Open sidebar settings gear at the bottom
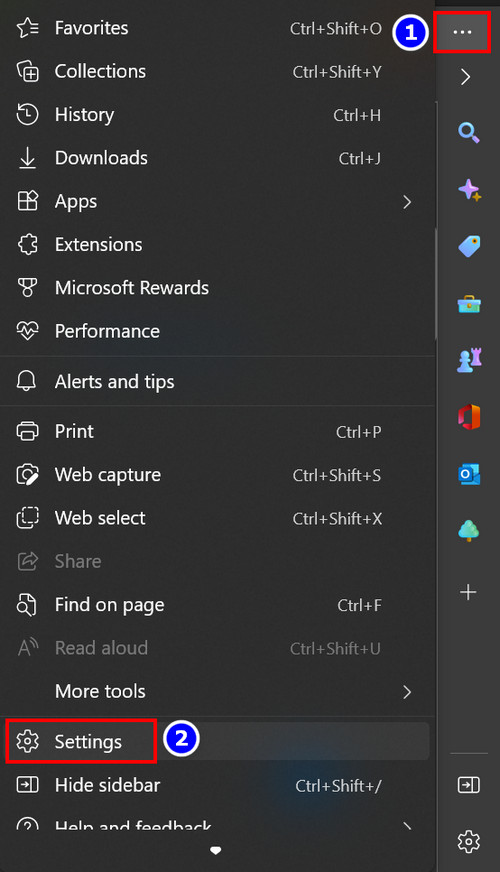This screenshot has width=500, height=872. pyautogui.click(x=468, y=842)
